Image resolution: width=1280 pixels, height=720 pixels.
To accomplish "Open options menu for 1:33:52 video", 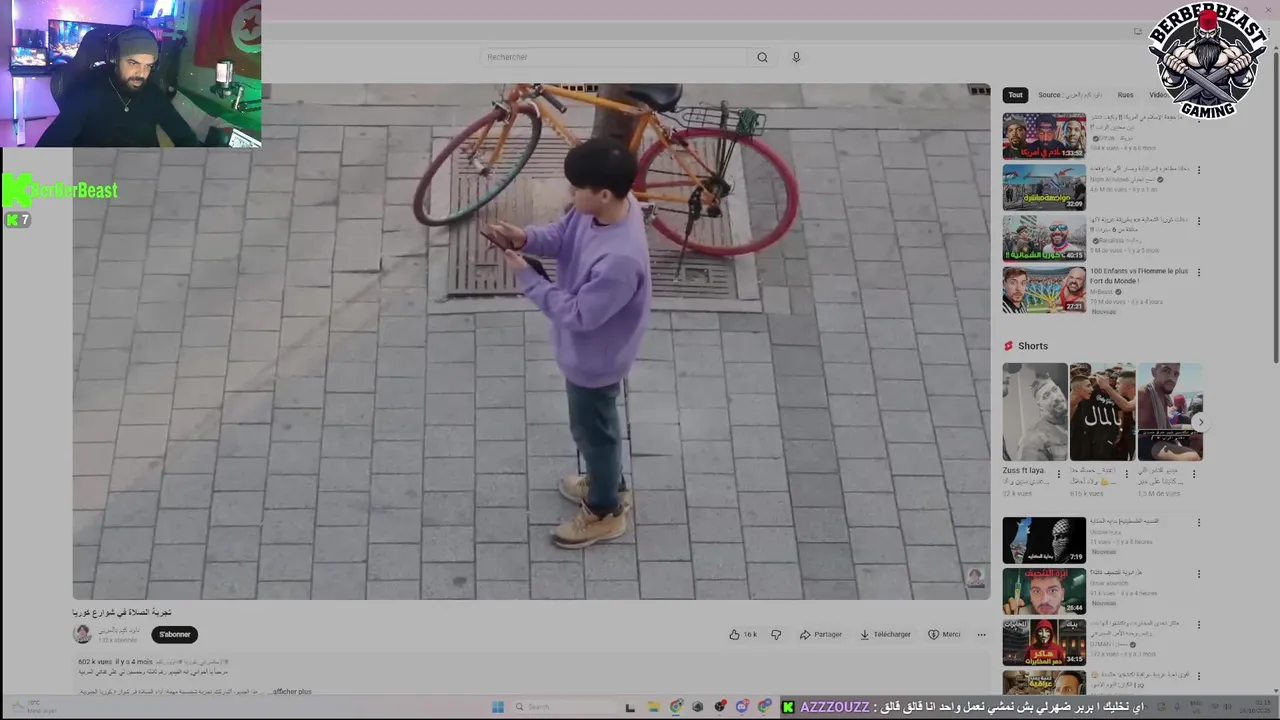I will click(1199, 119).
